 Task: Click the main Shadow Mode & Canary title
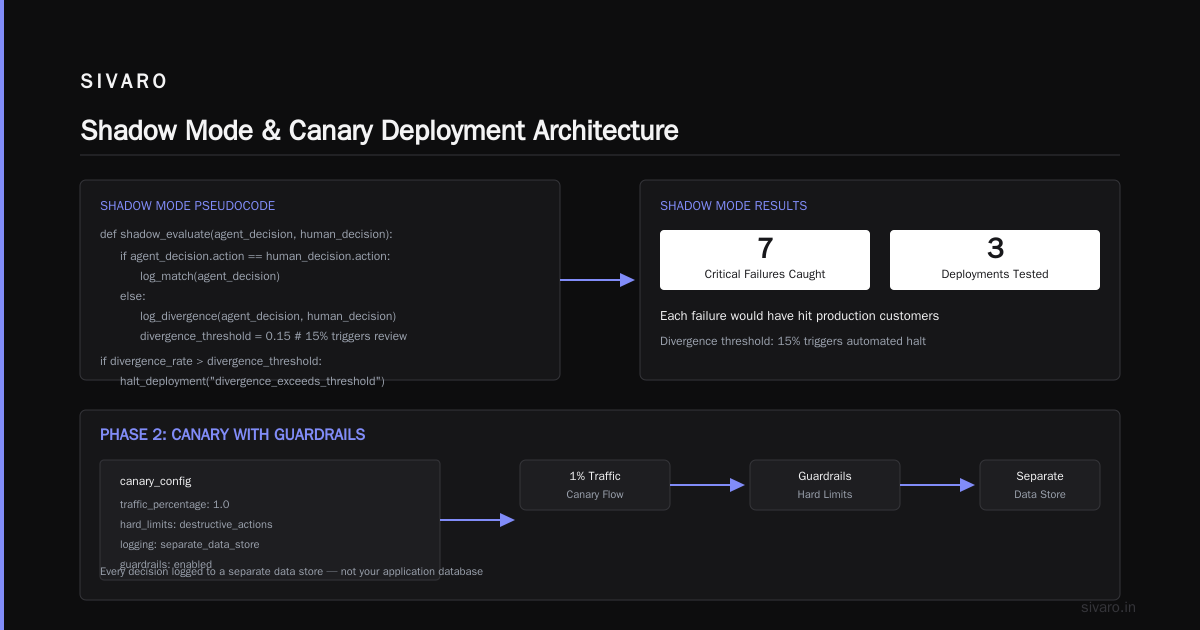(379, 130)
